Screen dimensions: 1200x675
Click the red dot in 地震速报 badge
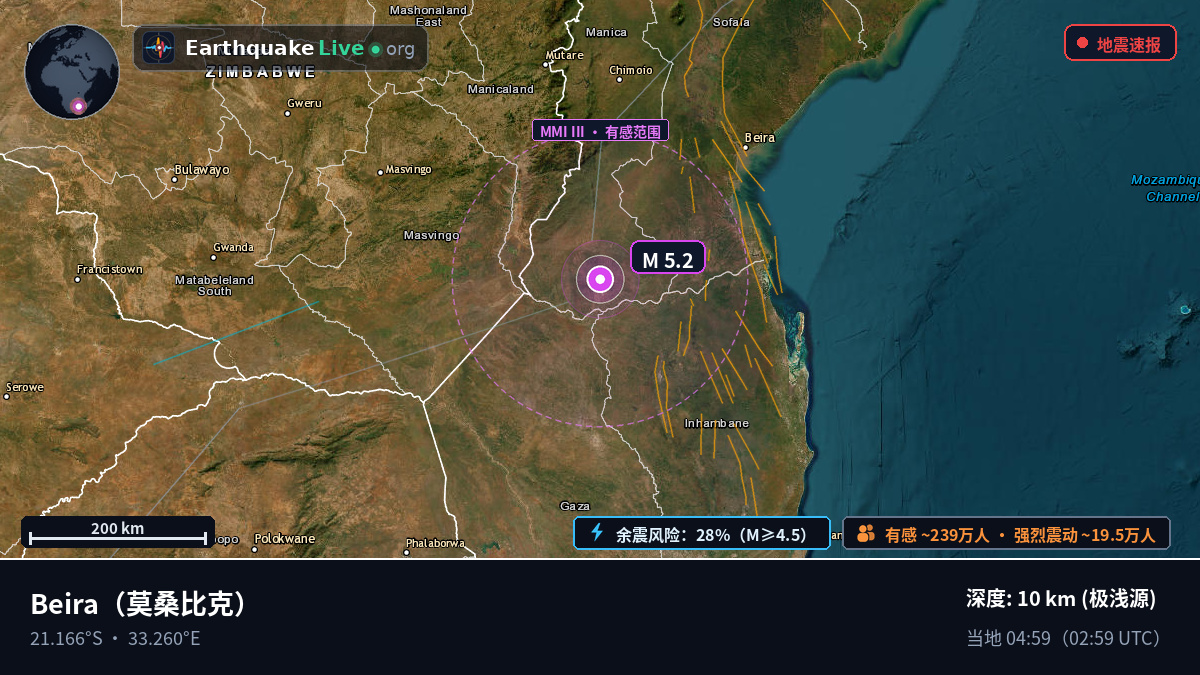(1082, 44)
